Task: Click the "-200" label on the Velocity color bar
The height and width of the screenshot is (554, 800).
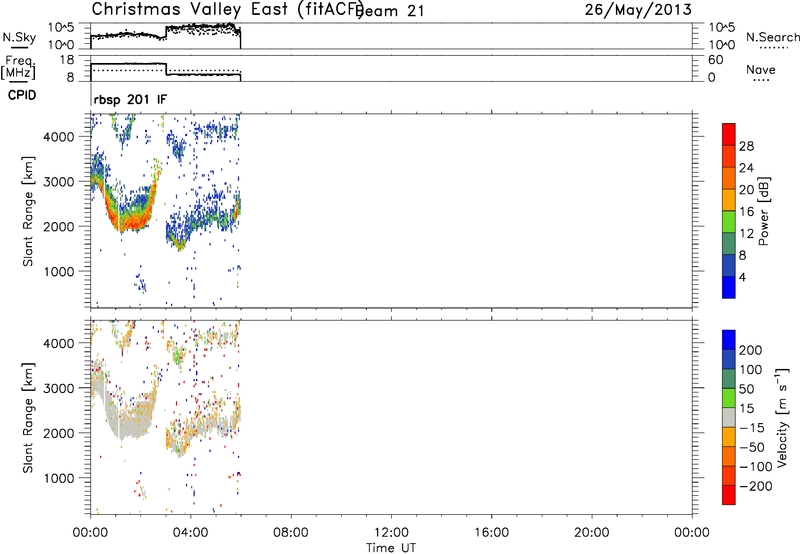Action: click(x=756, y=486)
